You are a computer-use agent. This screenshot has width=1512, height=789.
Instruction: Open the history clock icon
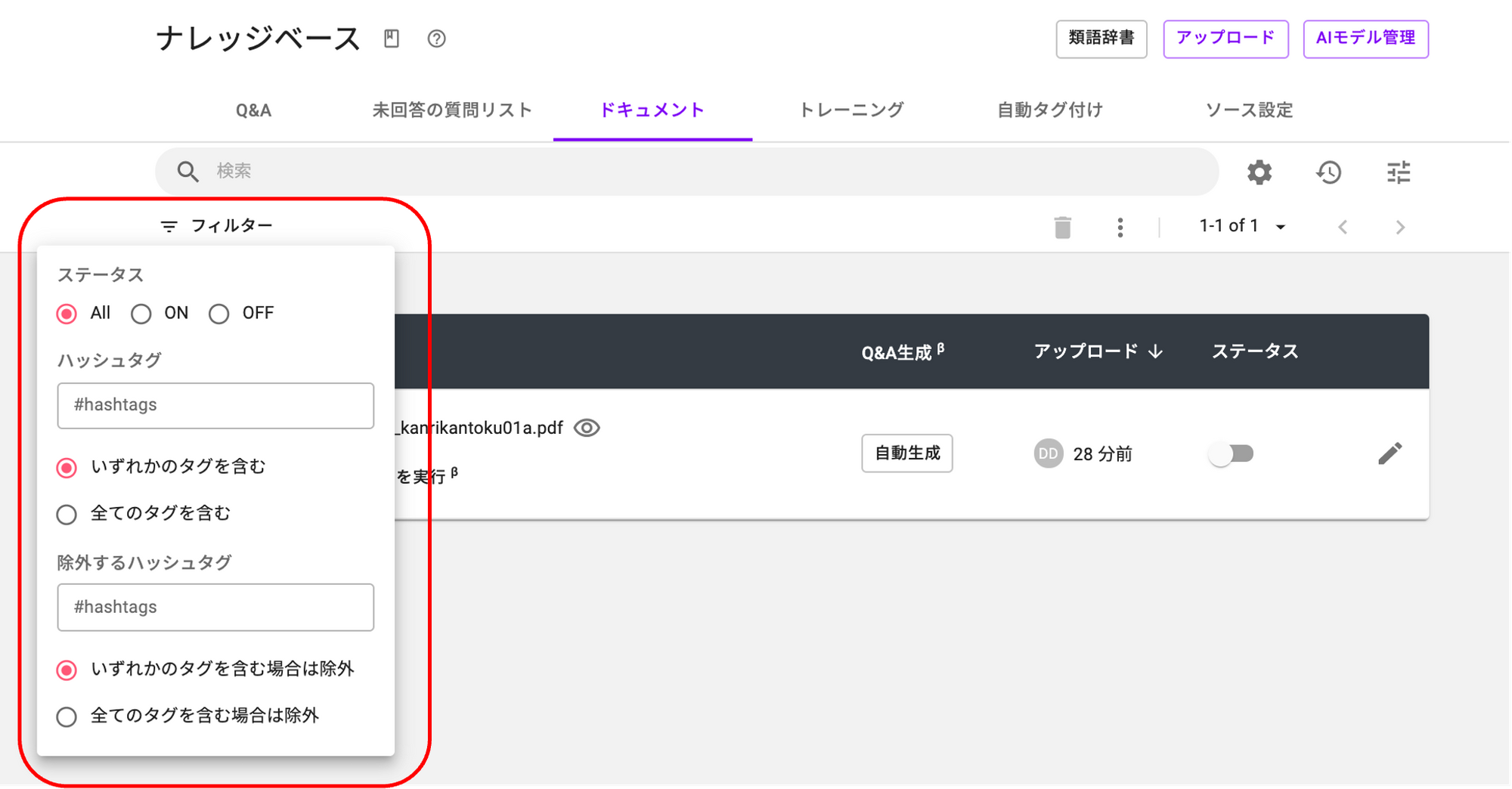click(x=1328, y=172)
